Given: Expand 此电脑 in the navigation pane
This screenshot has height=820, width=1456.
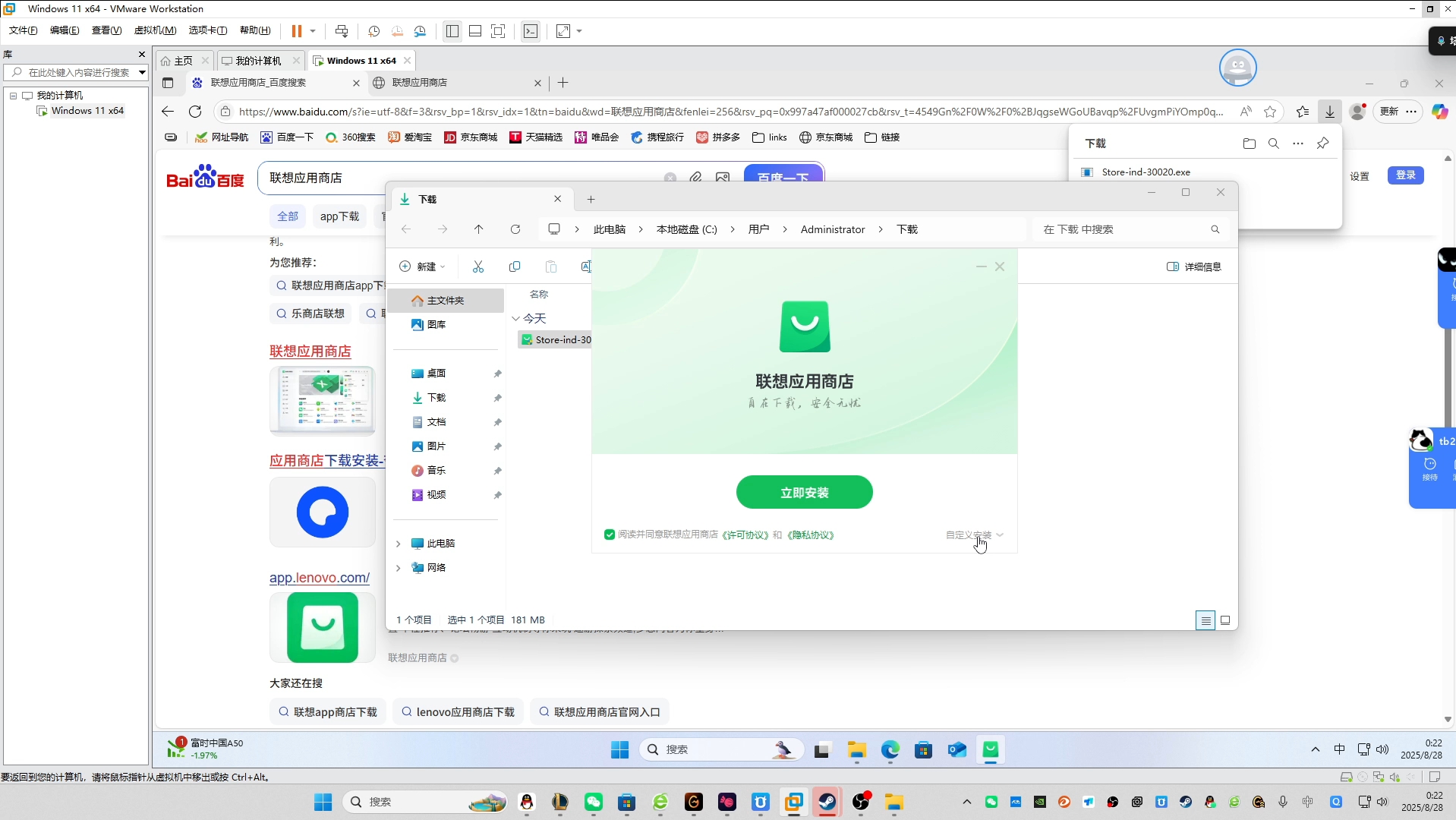Looking at the screenshot, I should 399,544.
